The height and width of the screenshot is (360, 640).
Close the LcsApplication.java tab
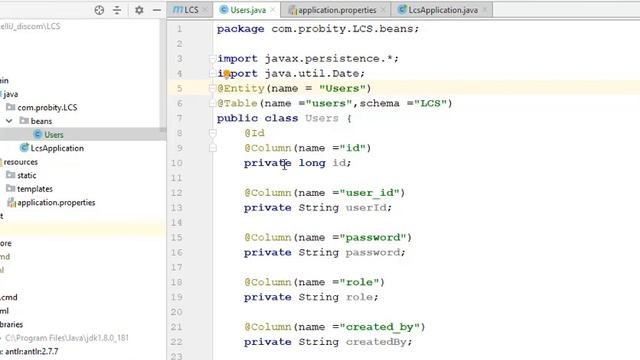click(x=484, y=10)
